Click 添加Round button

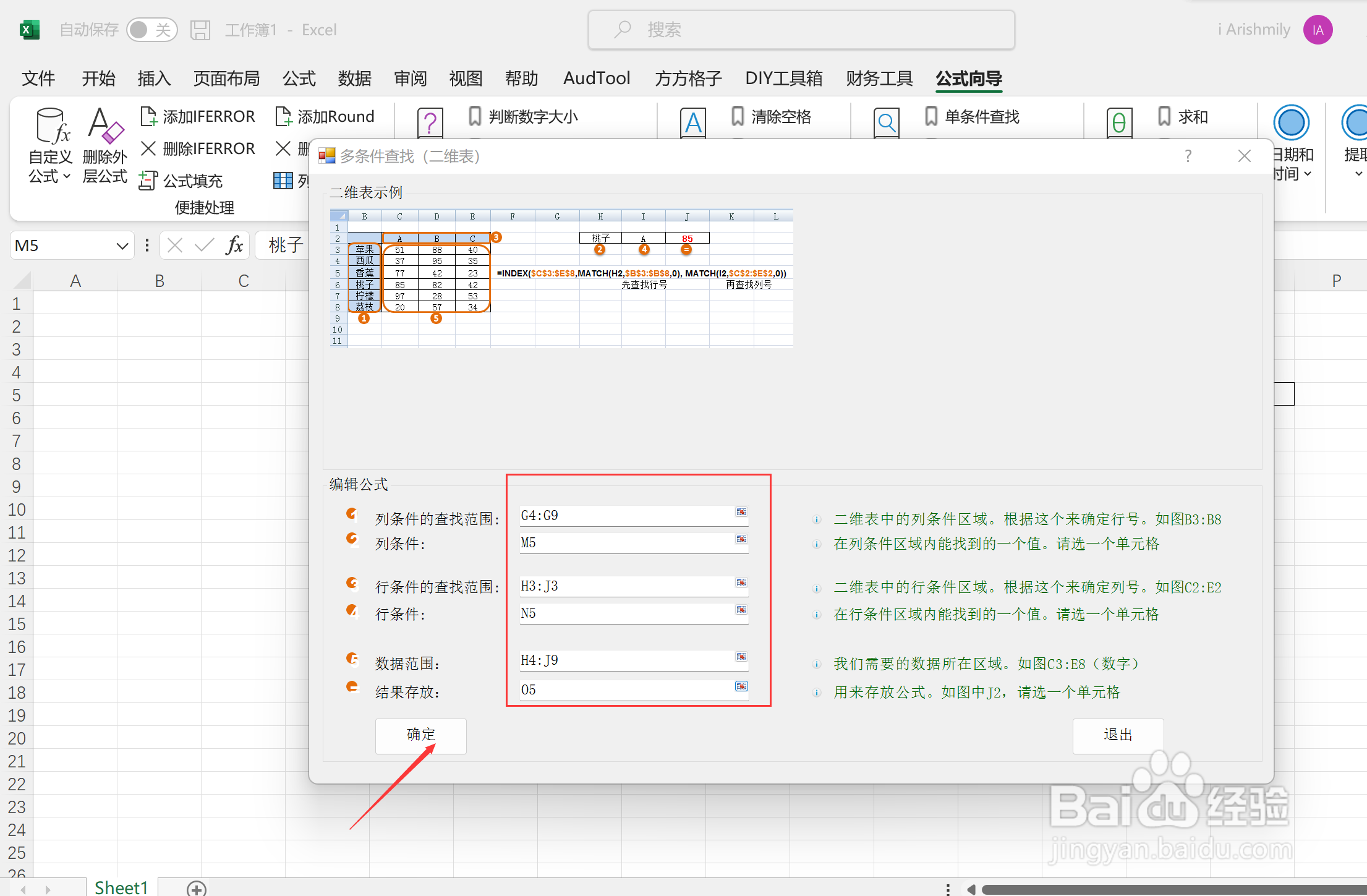(325, 116)
